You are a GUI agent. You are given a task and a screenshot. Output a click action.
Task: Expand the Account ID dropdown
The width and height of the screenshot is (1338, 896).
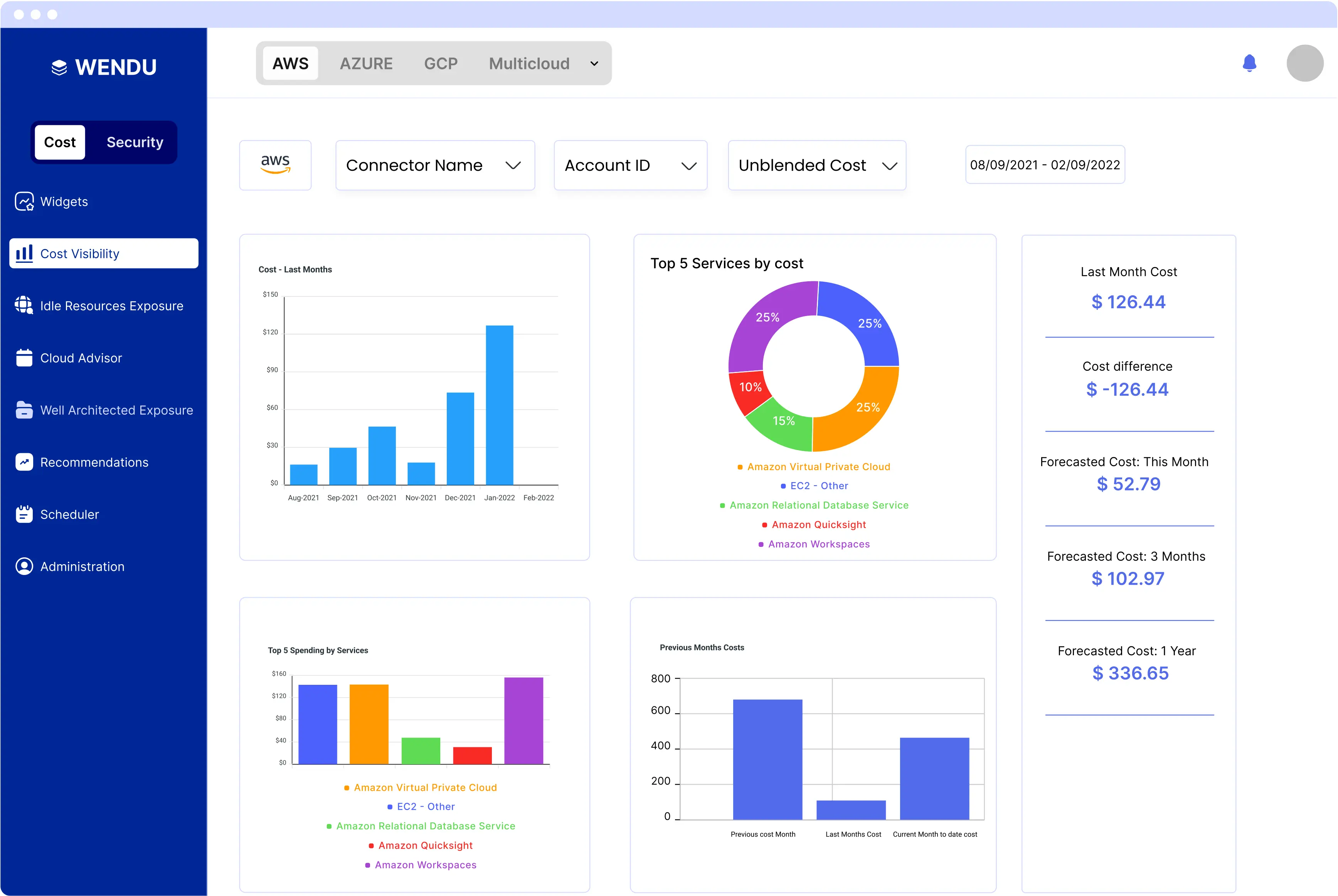[630, 165]
